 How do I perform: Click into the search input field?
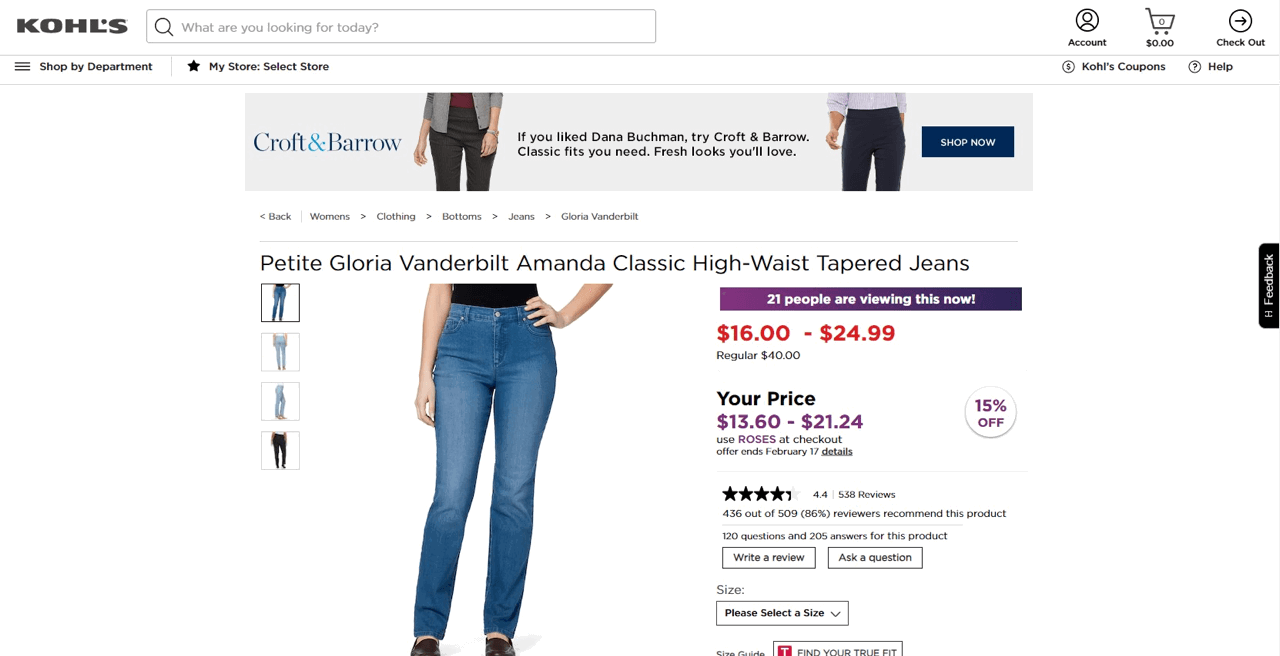(x=400, y=26)
